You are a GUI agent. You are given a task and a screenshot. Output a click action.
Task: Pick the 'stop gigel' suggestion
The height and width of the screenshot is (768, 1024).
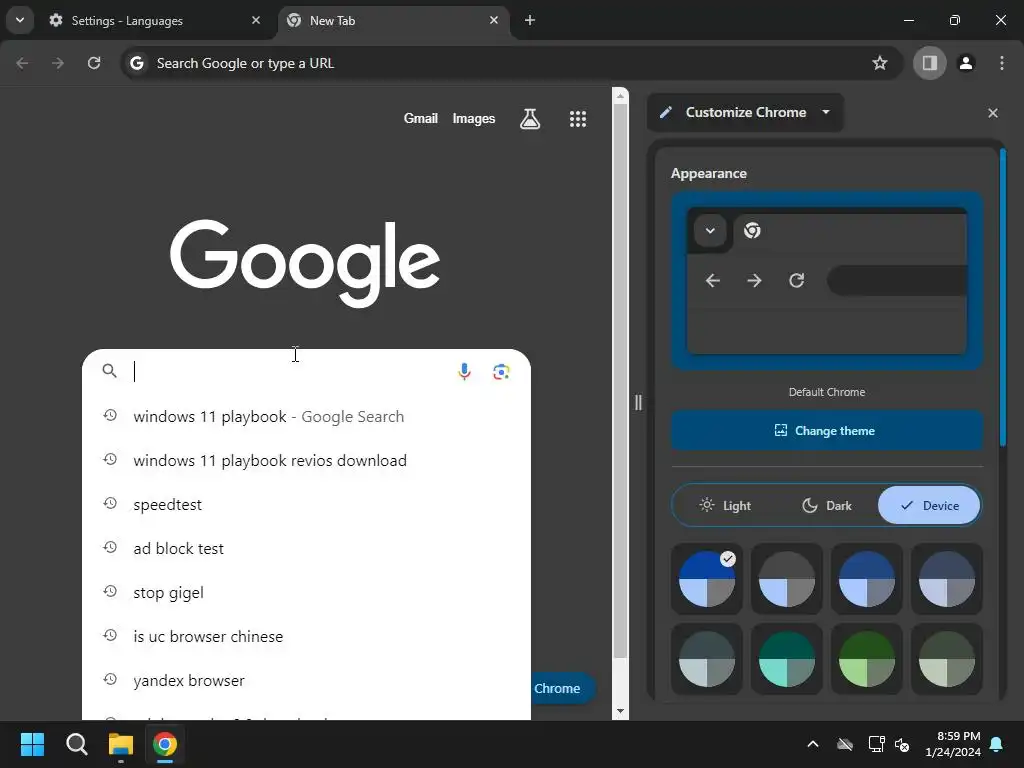coord(306,592)
